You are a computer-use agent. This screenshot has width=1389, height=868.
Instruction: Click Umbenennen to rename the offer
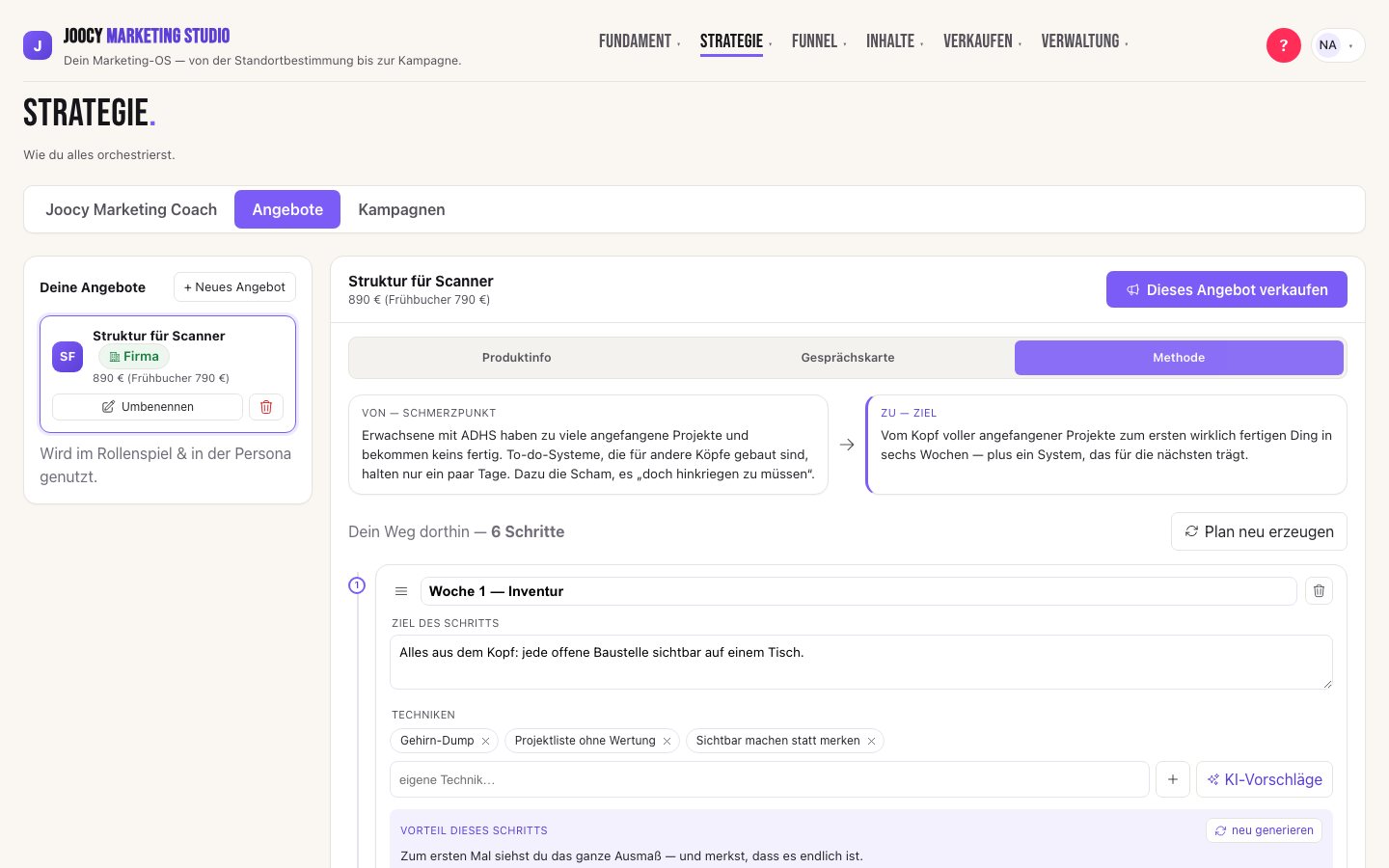(148, 407)
